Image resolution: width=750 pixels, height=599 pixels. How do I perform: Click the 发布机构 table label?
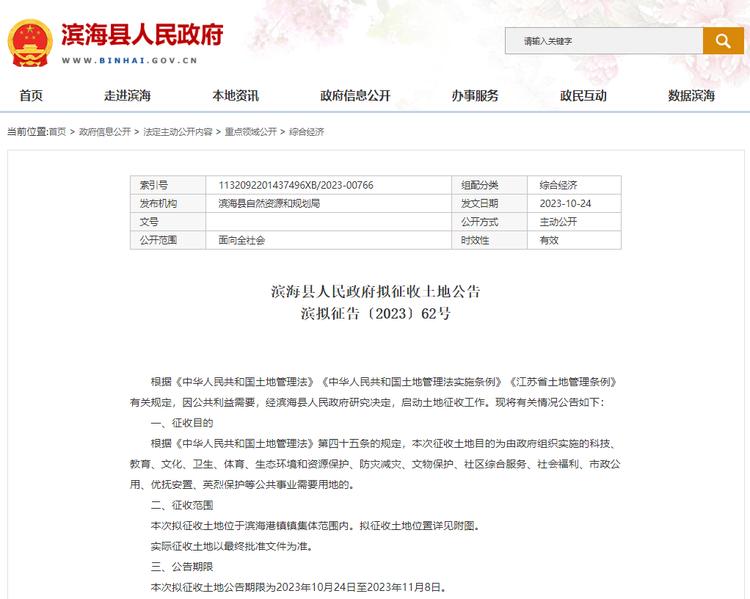[158, 203]
